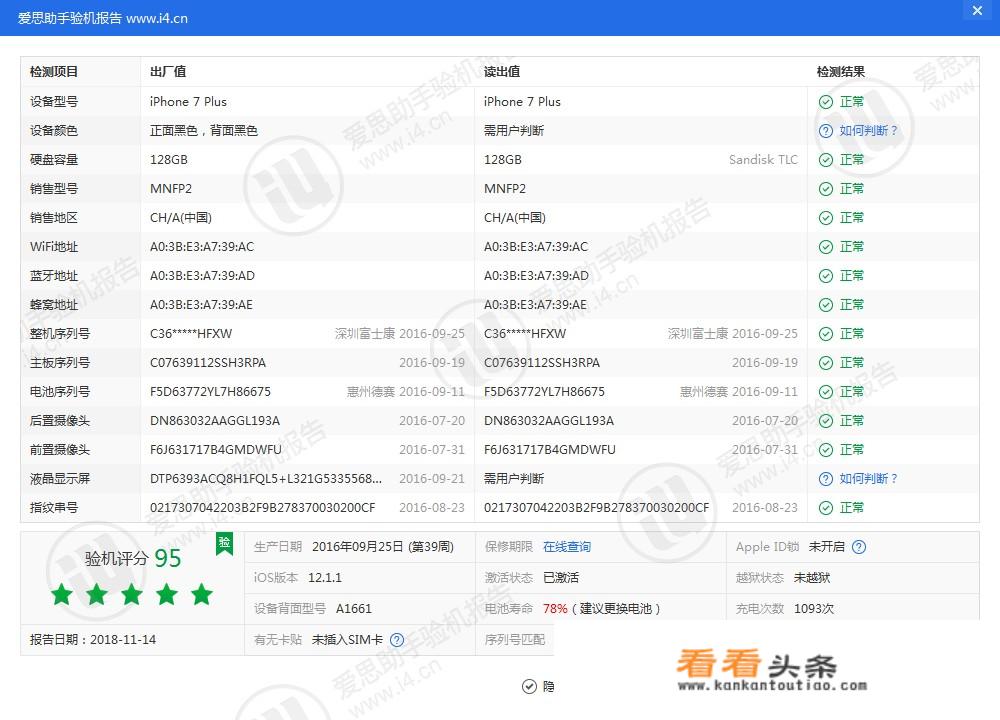
Task: Click green check icon in 指纹串号 row
Action: pos(826,508)
